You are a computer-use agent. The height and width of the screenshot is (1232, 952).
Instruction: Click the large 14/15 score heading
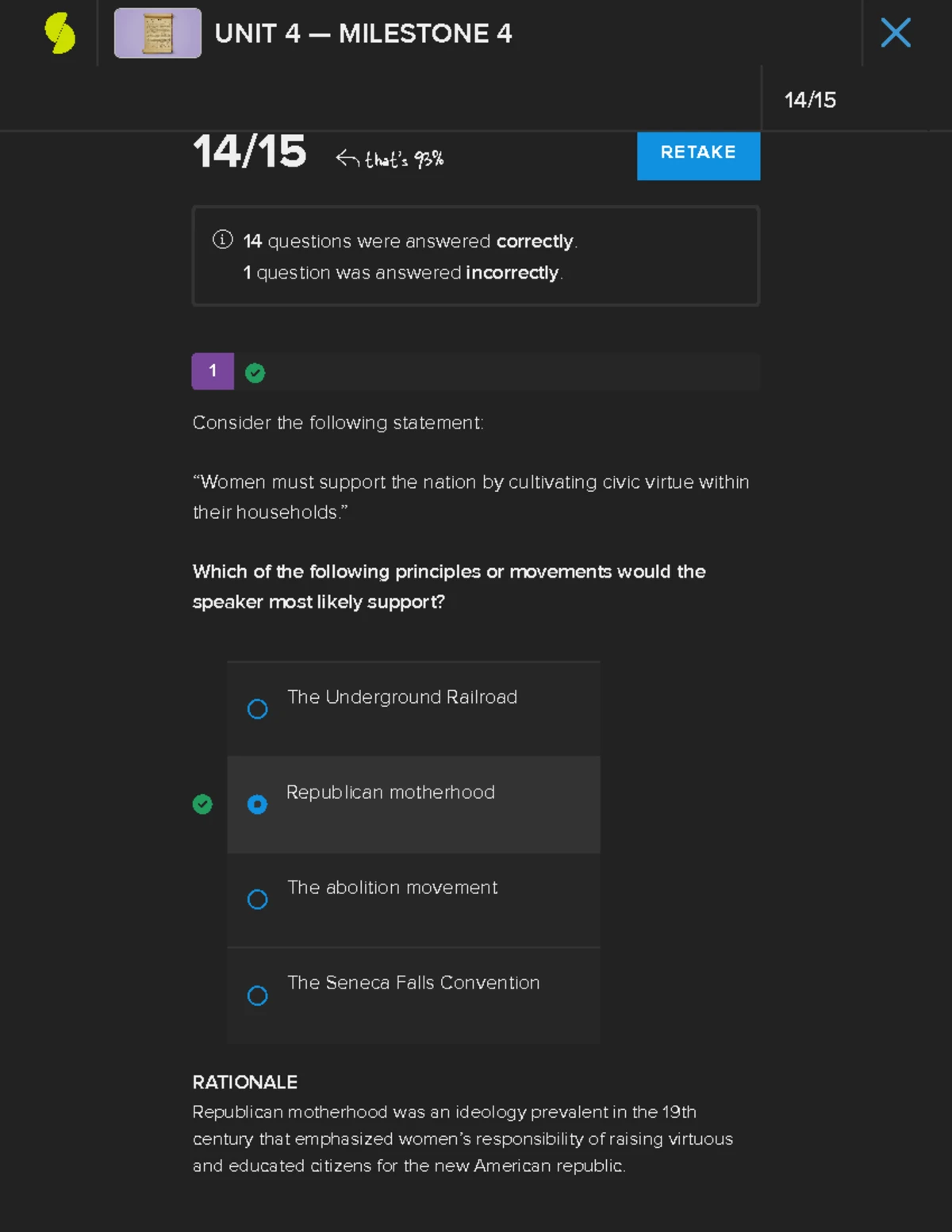pos(249,152)
